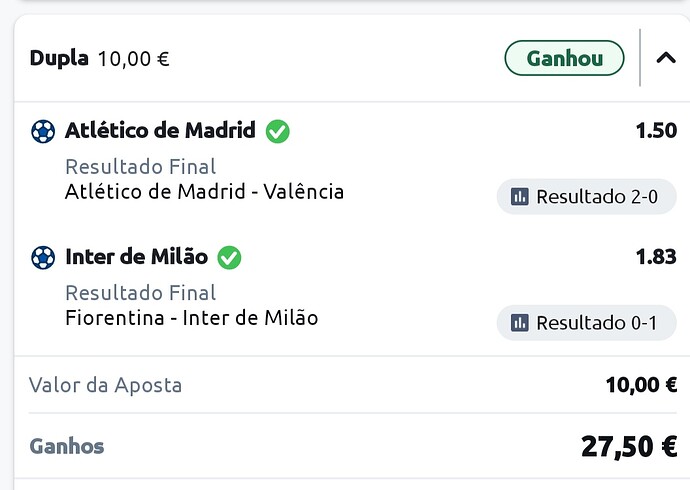
Task: Collapse the Dupla bet slip chevron
Action: (666, 58)
